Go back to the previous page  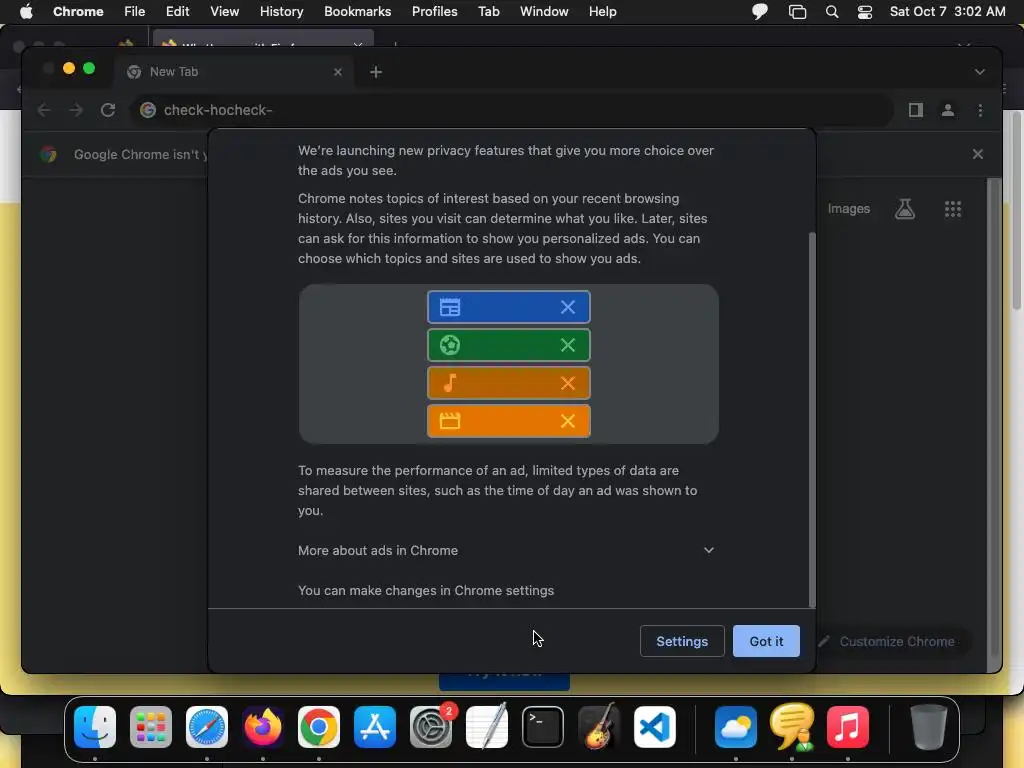tap(44, 110)
